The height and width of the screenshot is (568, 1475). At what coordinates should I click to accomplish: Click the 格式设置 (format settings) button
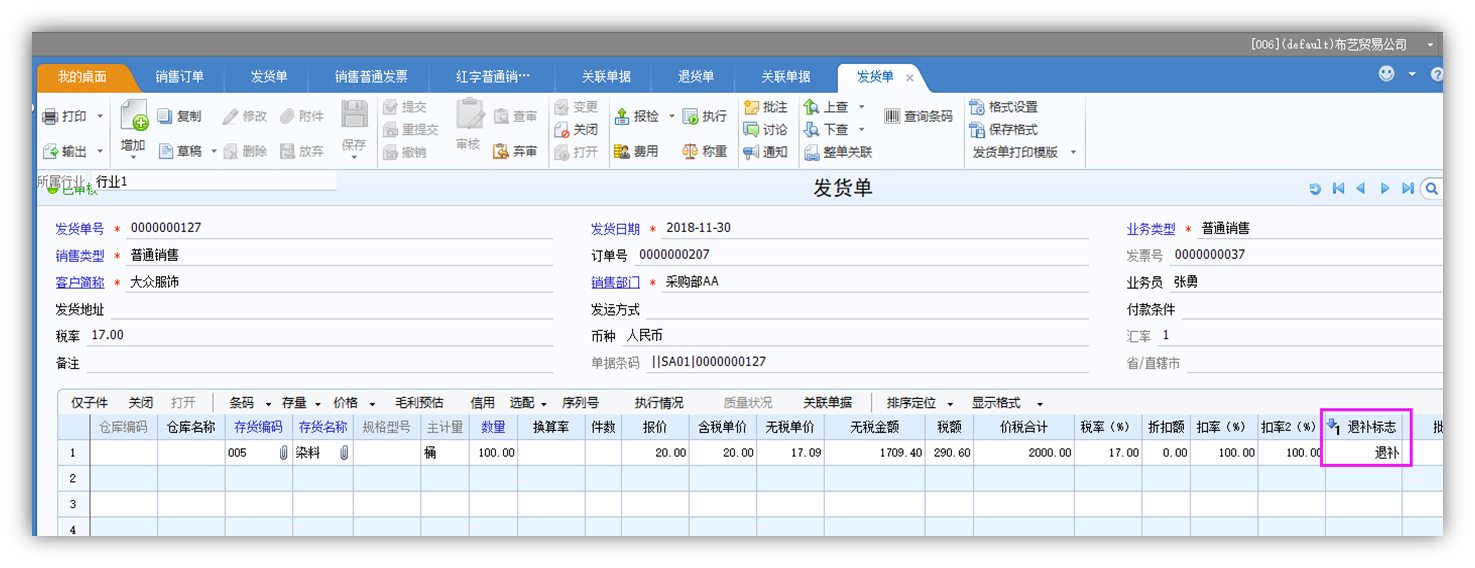[x=1004, y=107]
